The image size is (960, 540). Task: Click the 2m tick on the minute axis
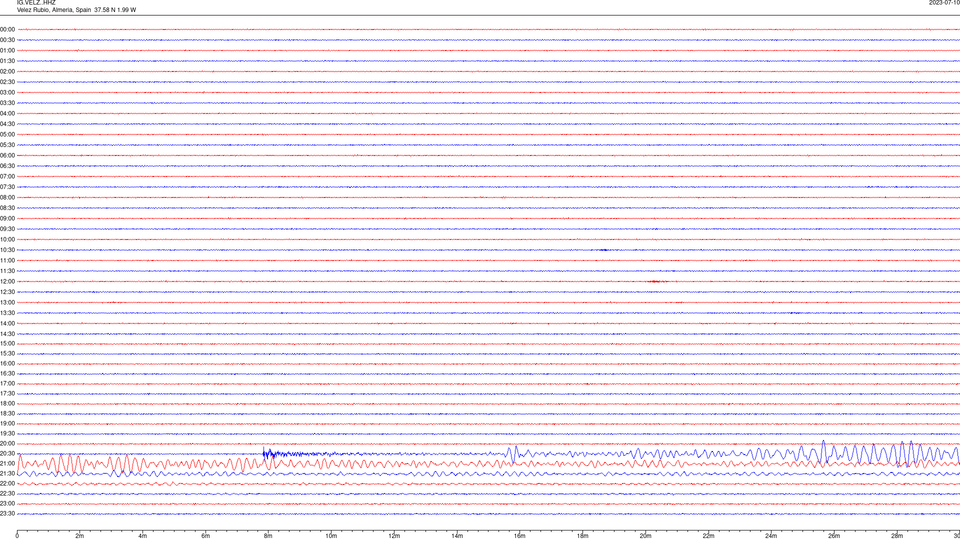(x=80, y=536)
